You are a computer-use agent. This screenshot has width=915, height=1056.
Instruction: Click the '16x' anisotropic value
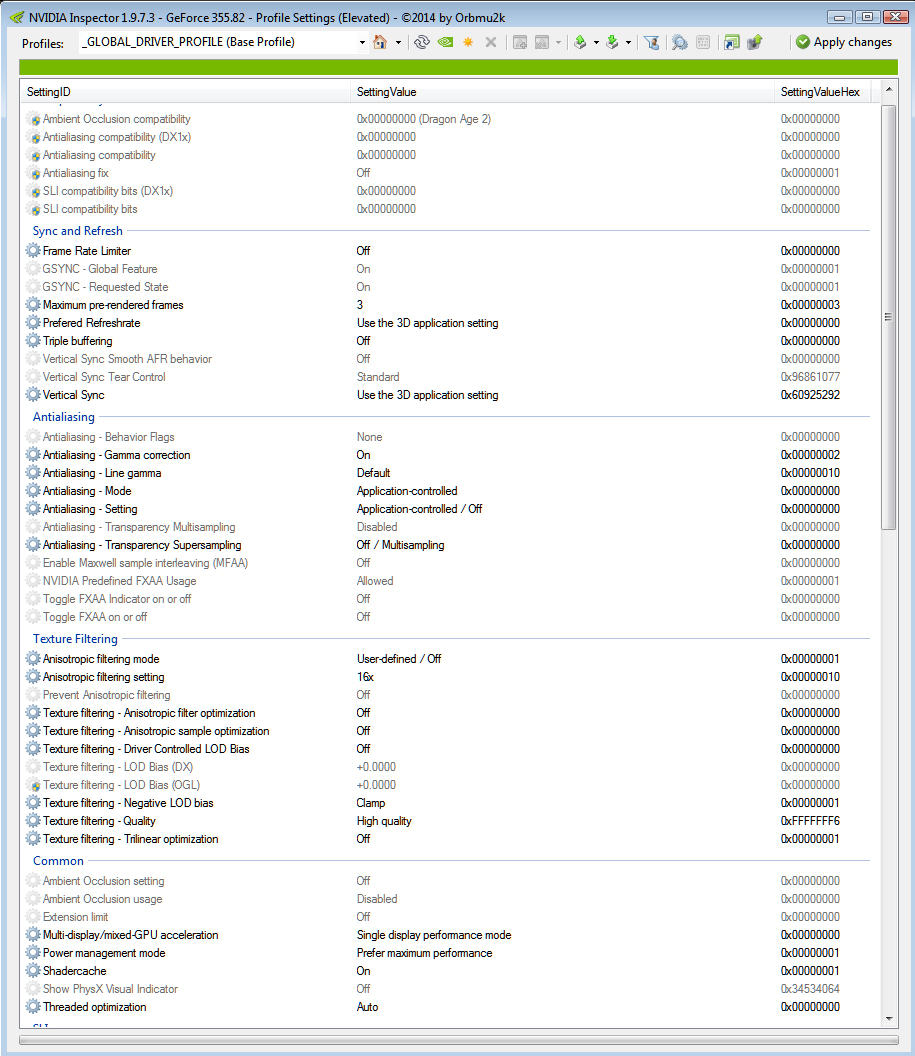click(x=366, y=677)
